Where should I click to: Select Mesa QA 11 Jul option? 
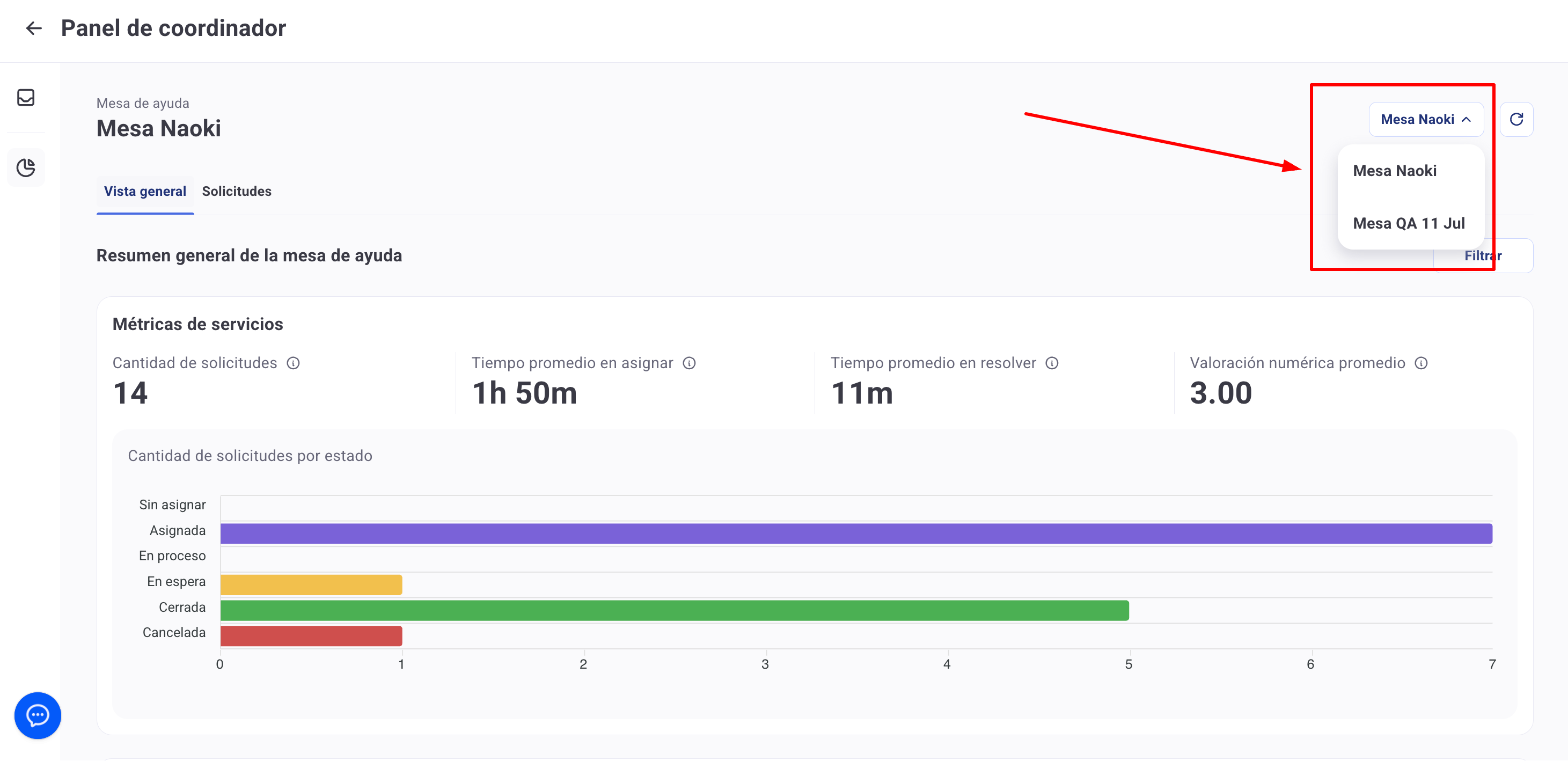1409,223
